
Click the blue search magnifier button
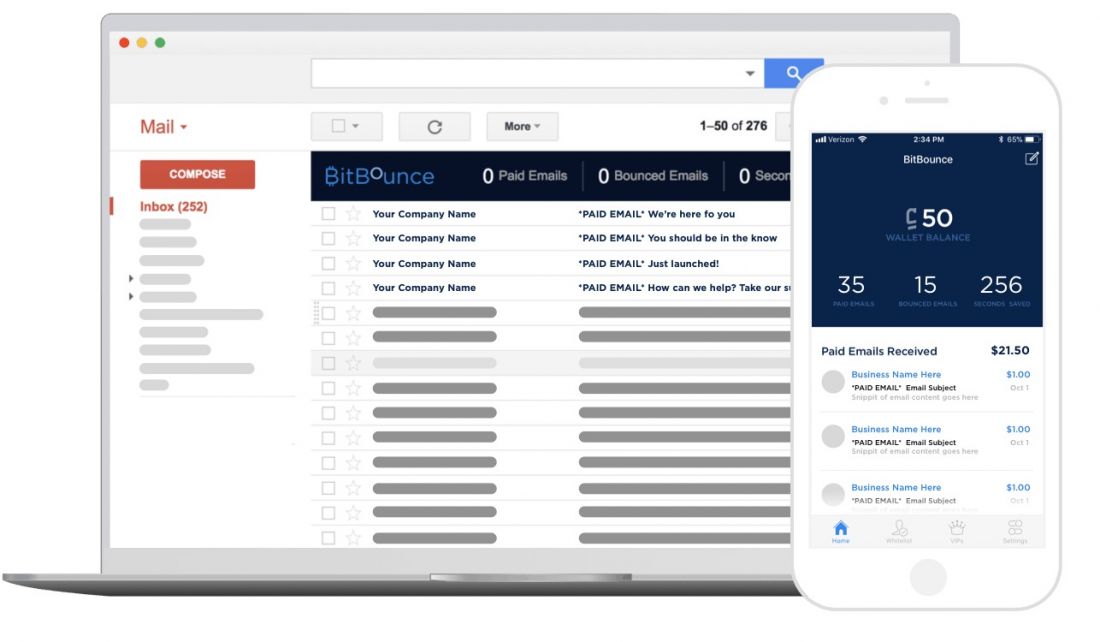tap(793, 73)
